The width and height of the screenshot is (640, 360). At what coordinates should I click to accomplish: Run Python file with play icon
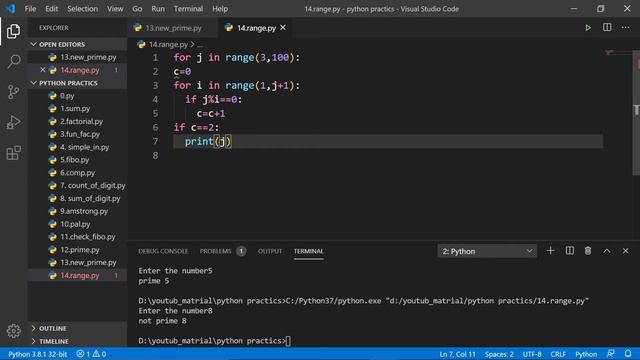[x=588, y=28]
